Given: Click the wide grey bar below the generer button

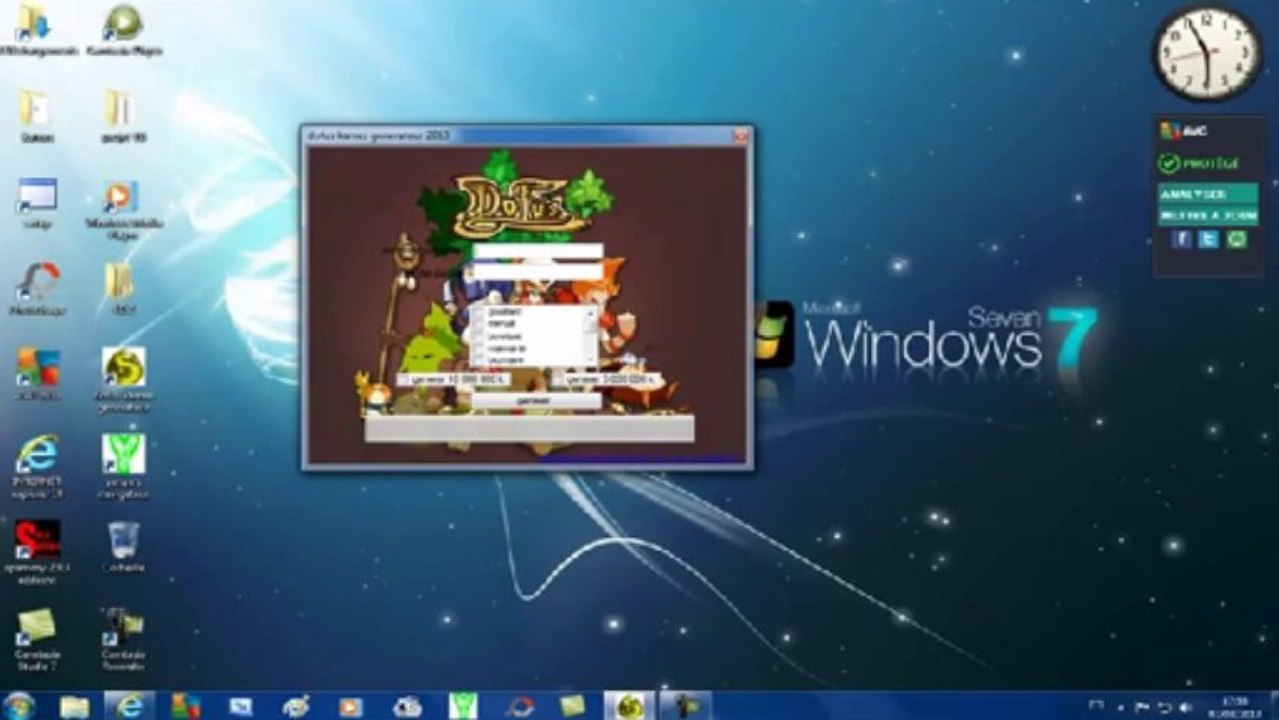Looking at the screenshot, I should click(529, 428).
